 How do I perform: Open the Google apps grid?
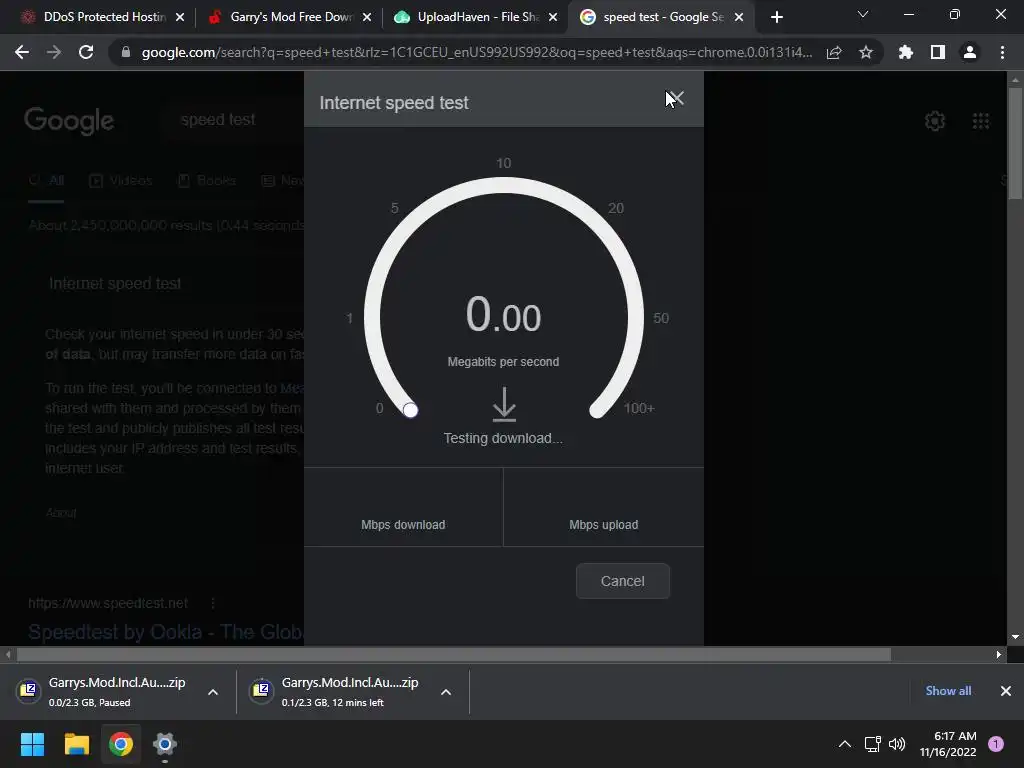[981, 121]
